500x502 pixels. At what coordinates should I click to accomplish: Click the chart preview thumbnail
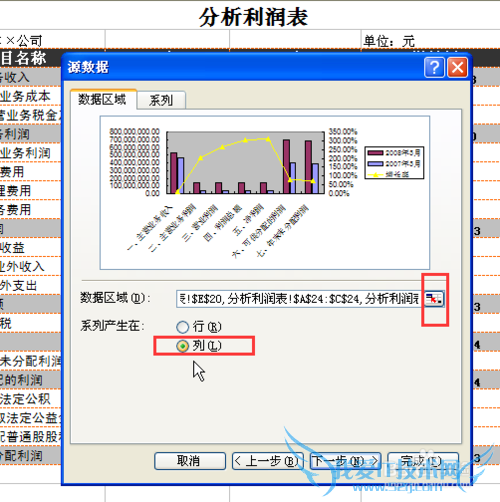[265, 193]
